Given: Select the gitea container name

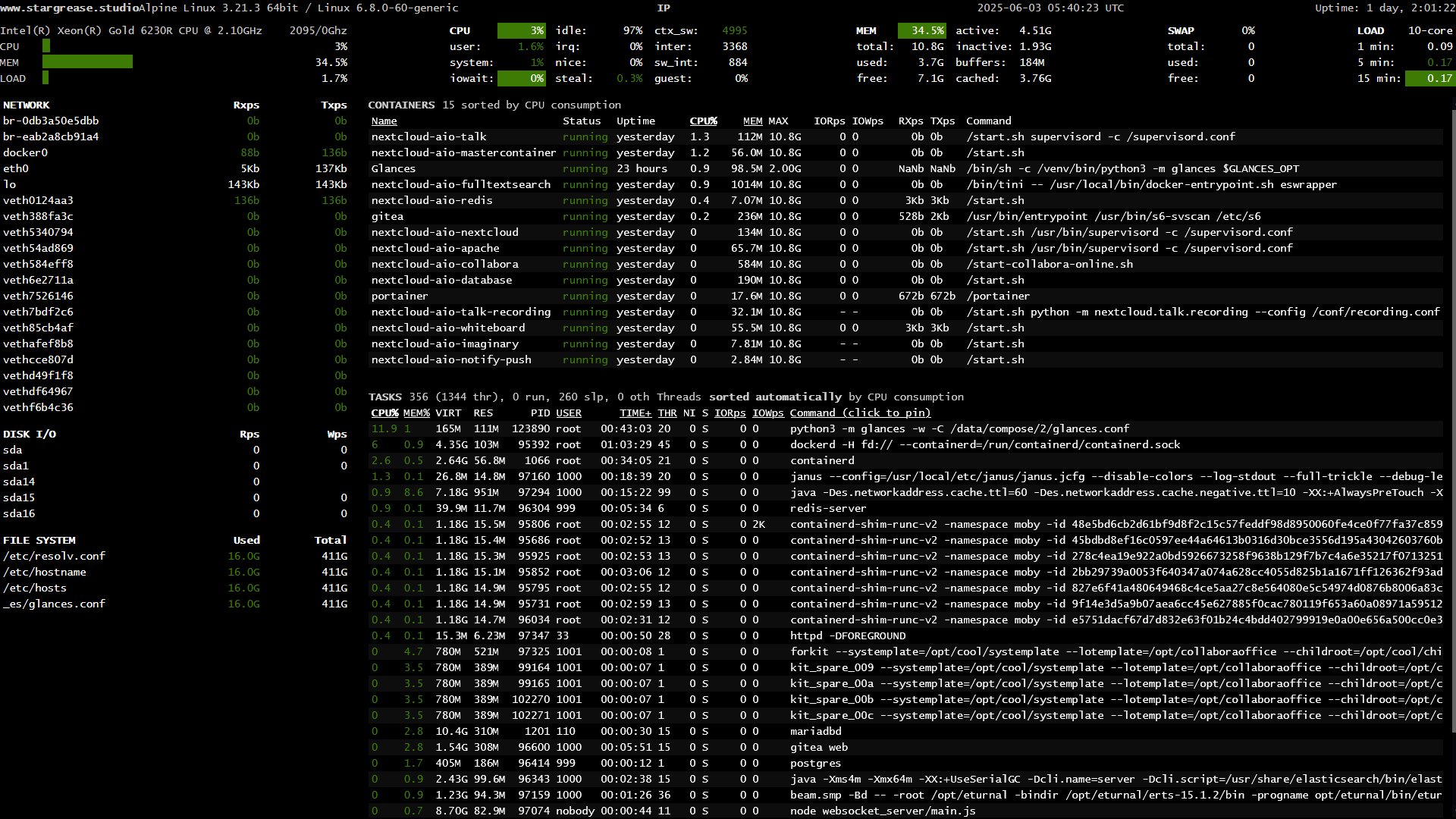Looking at the screenshot, I should pyautogui.click(x=388, y=217).
